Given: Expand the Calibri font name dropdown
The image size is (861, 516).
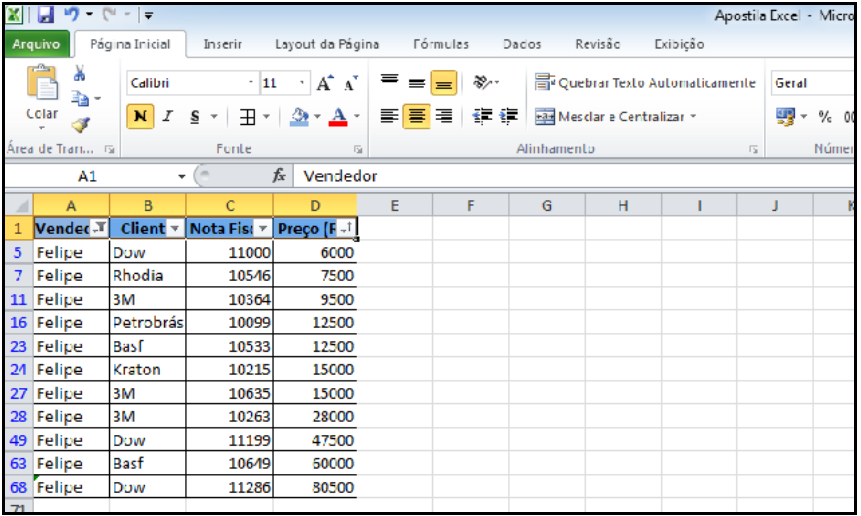Looking at the screenshot, I should [x=251, y=84].
